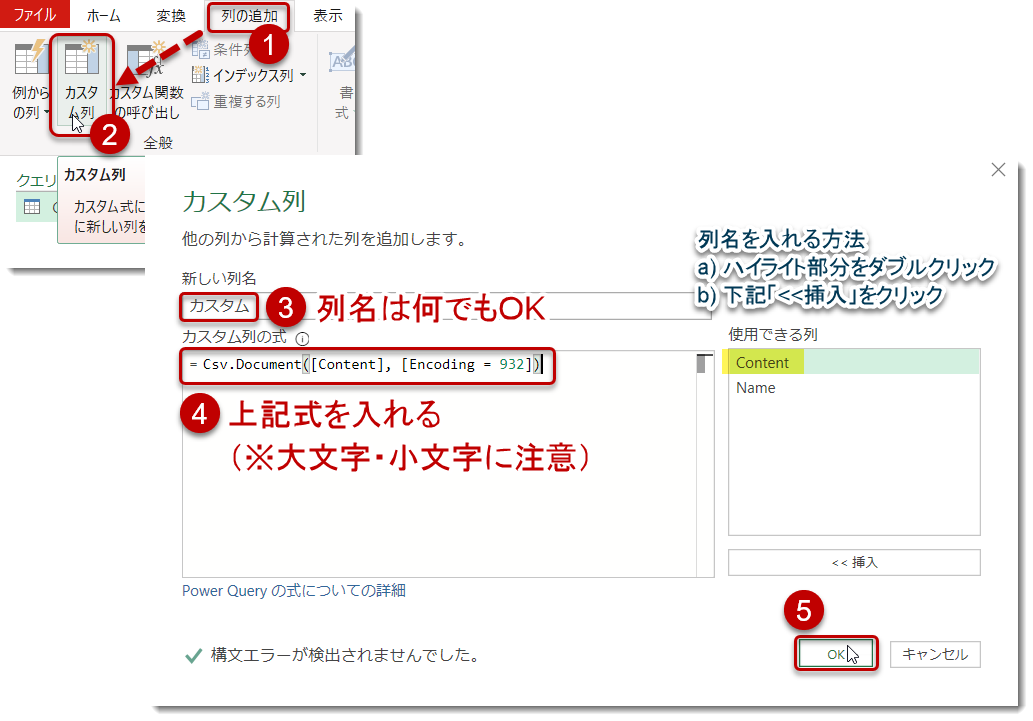The image size is (1033, 721).
Task: Open the 表示 tab
Action: pos(327,15)
